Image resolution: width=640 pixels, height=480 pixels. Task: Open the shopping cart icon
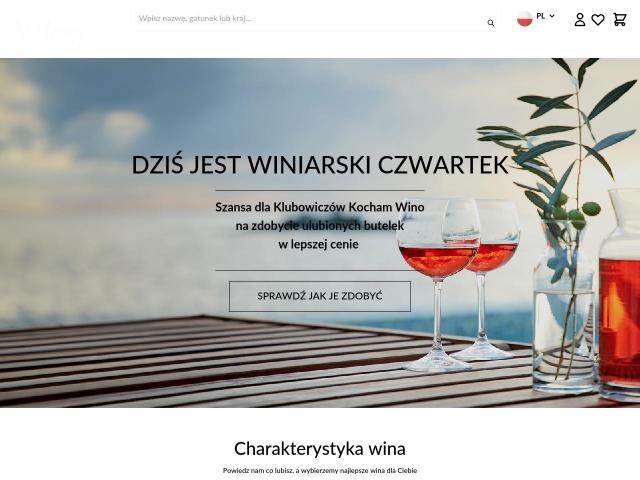pos(620,20)
